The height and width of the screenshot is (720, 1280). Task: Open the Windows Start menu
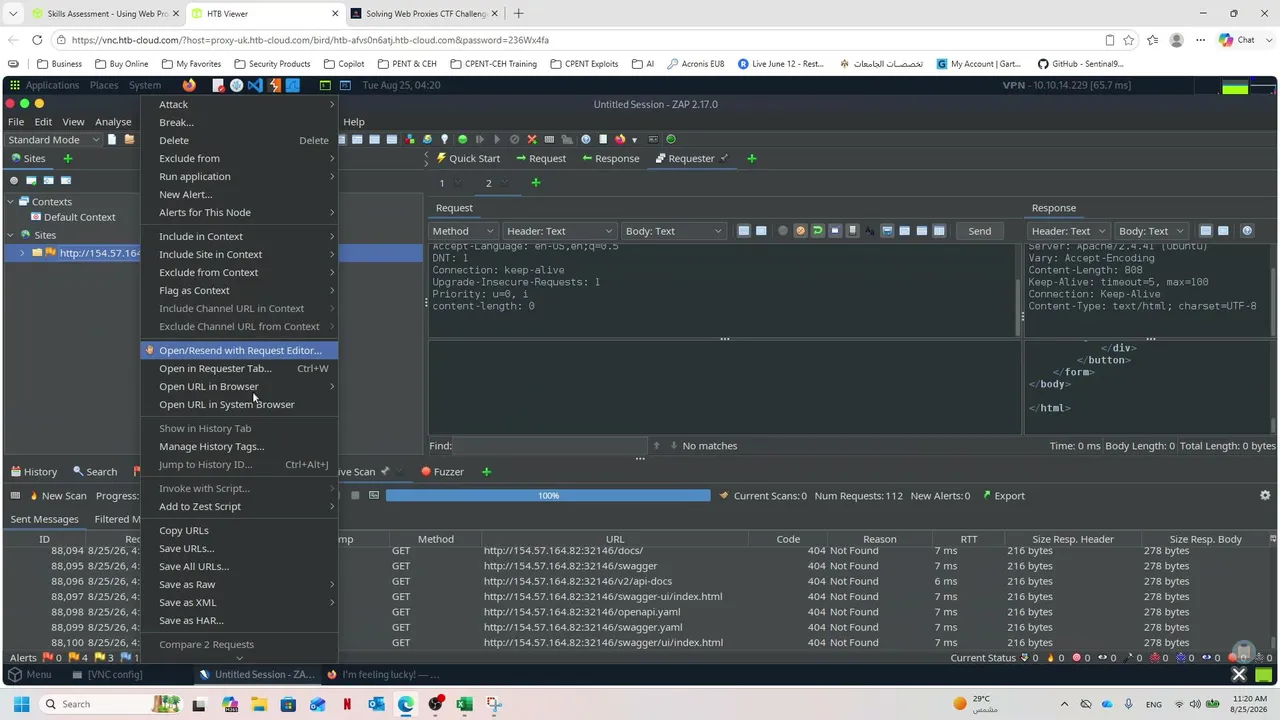[21, 704]
